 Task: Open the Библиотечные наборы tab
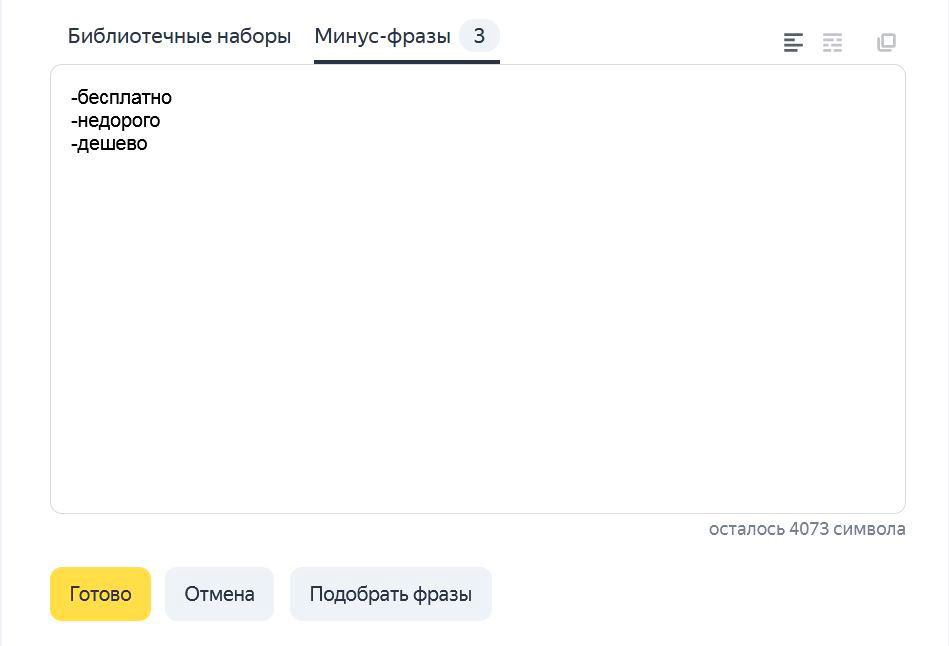[179, 36]
